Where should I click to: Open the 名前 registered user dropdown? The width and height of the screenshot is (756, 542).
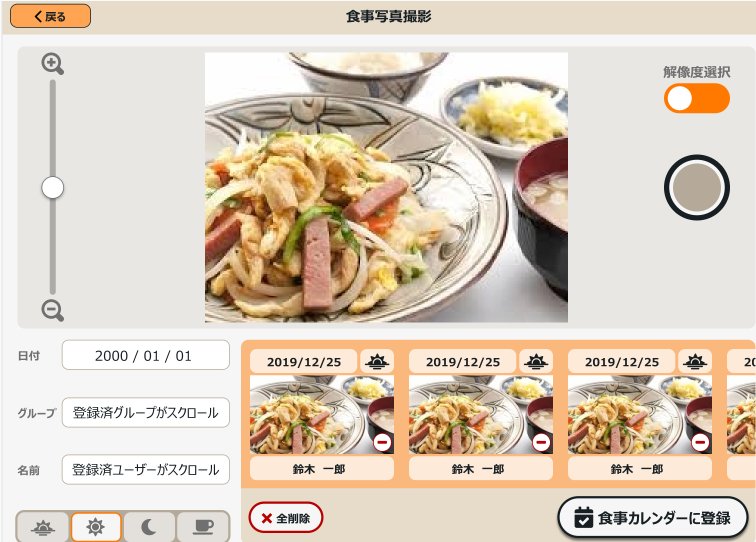coord(146,469)
